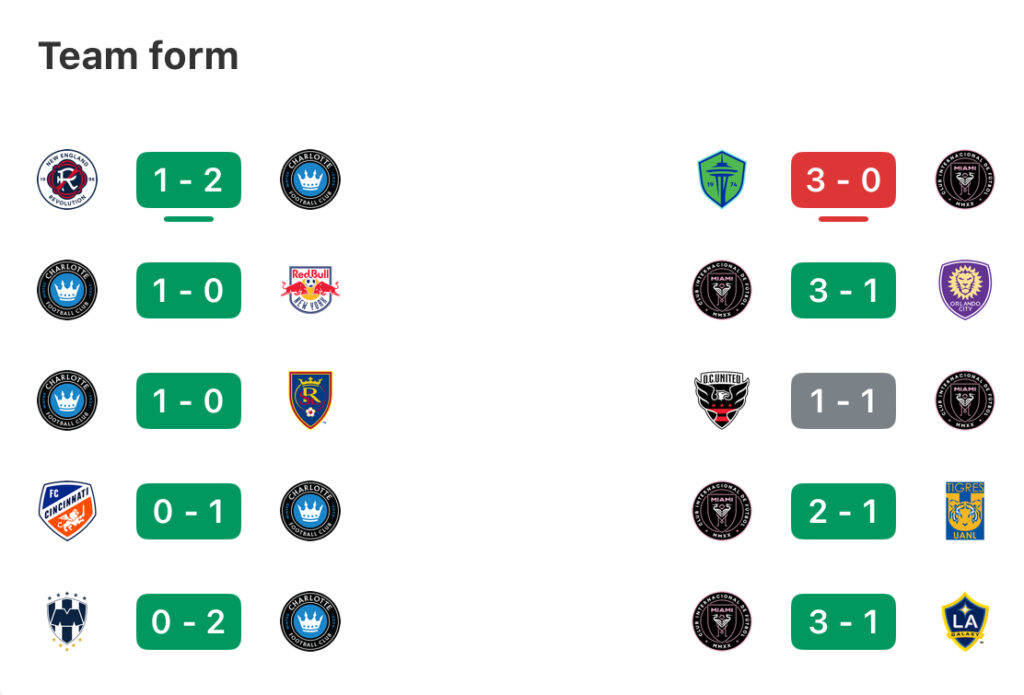The height and width of the screenshot is (695, 1024).
Task: Click the Orlando City lion badge
Action: tap(965, 290)
